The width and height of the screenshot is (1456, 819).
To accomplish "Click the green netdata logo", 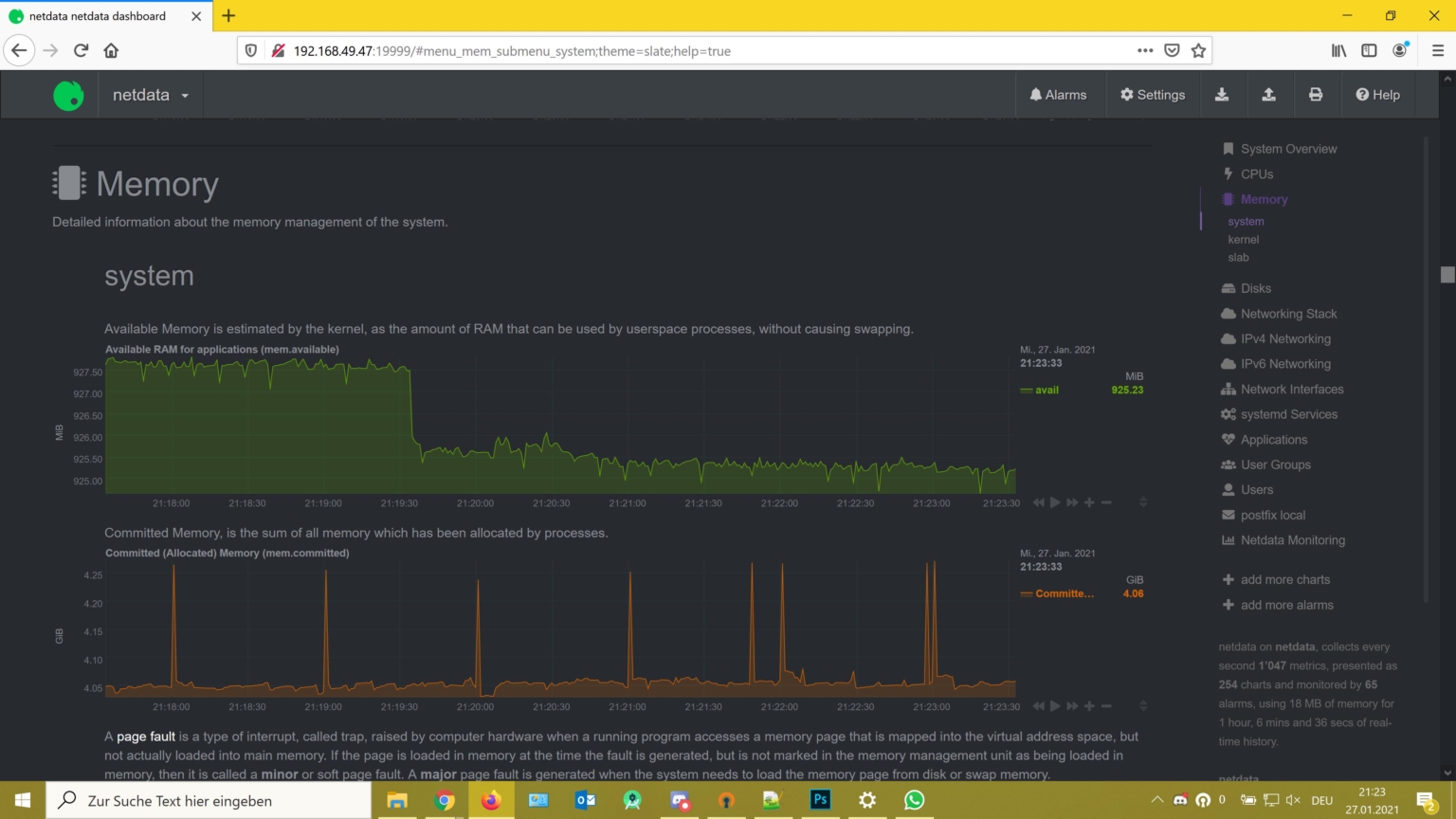I will coord(68,95).
